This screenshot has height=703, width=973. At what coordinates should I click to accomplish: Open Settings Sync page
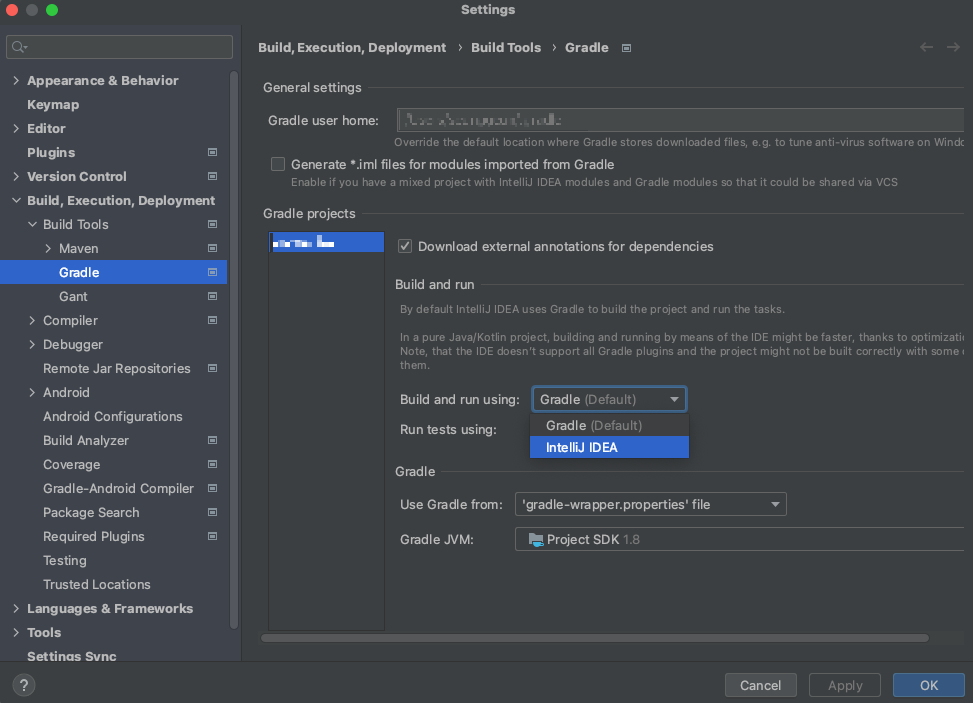[71, 656]
